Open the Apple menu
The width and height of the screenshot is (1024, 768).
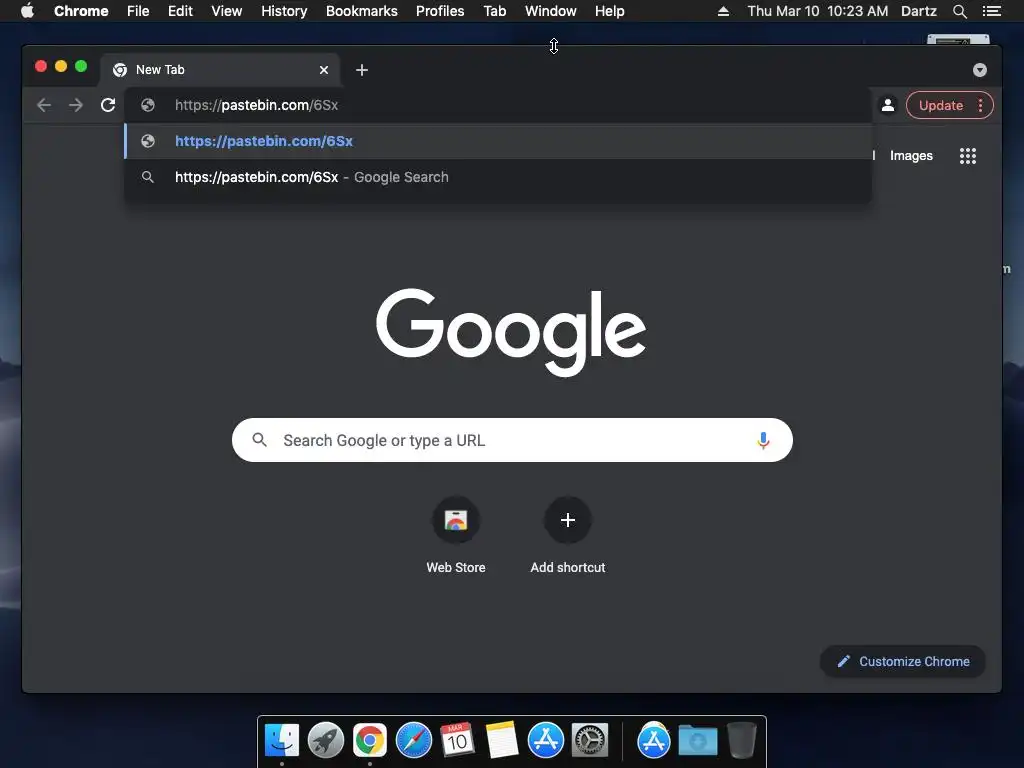click(27, 10)
